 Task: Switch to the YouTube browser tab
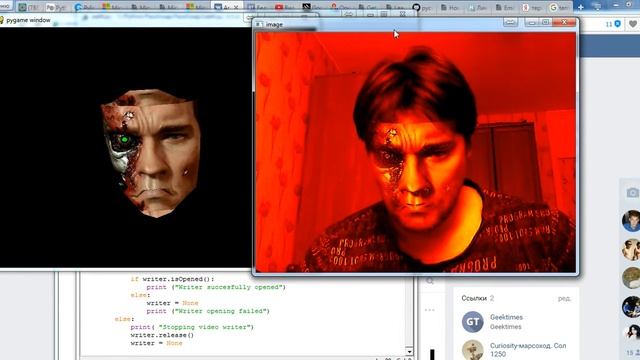284,7
